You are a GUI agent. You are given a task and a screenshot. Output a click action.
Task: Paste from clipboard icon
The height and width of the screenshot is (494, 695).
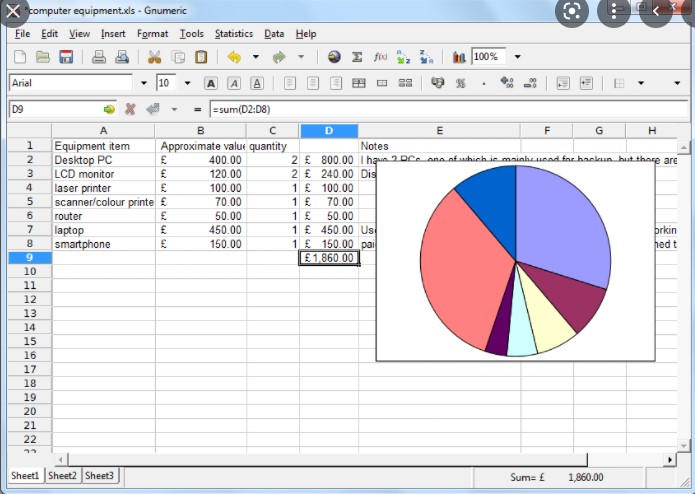point(201,57)
